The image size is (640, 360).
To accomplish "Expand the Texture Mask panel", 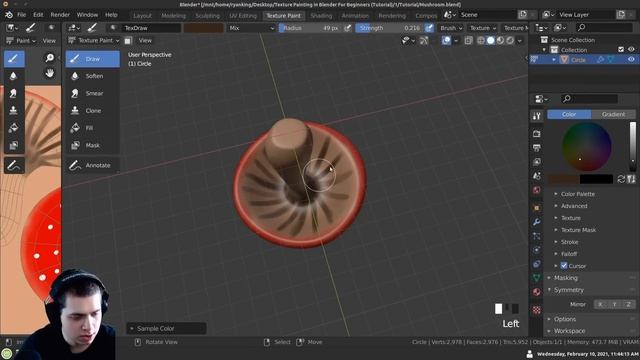I will (578, 230).
